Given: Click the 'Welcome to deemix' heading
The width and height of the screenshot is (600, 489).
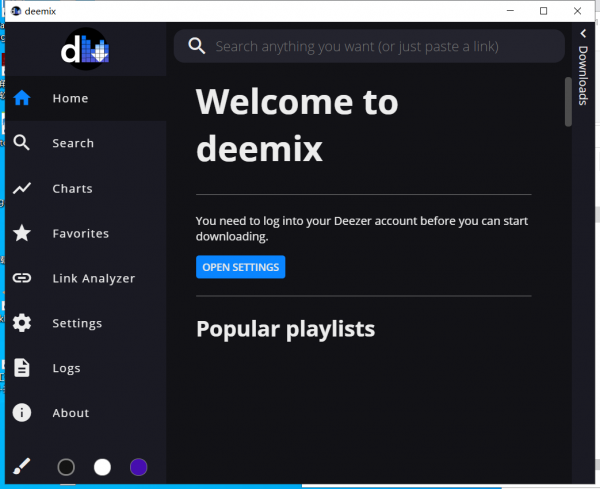Looking at the screenshot, I should pyautogui.click(x=297, y=125).
